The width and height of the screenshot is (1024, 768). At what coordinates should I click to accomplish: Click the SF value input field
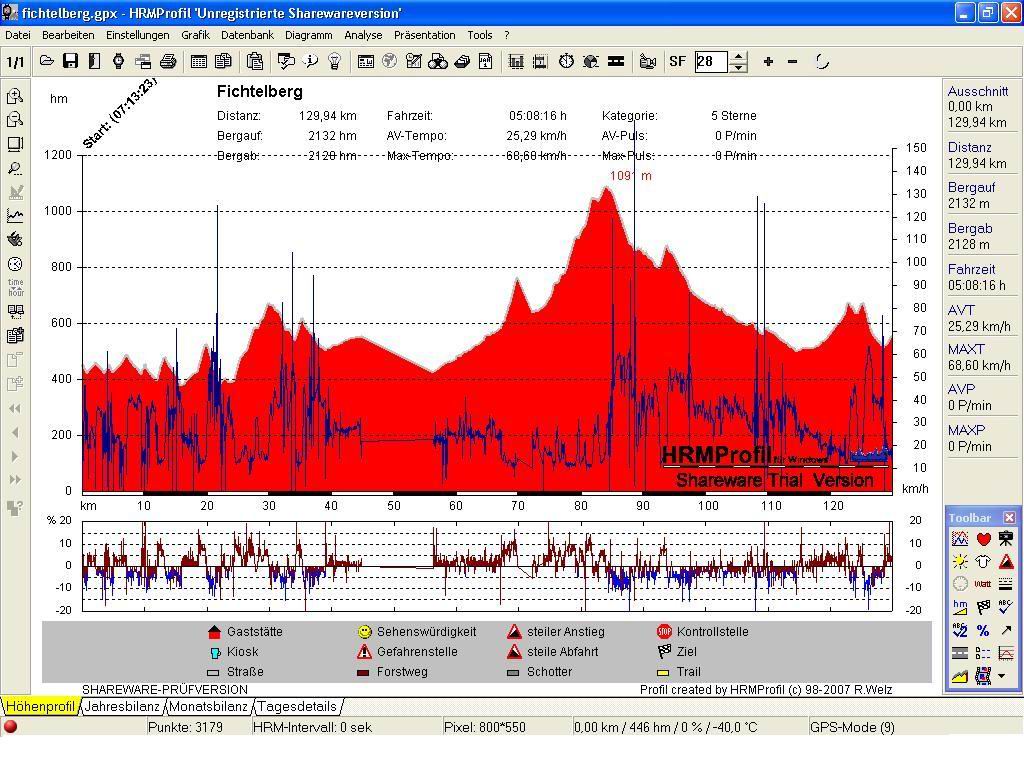click(x=711, y=61)
